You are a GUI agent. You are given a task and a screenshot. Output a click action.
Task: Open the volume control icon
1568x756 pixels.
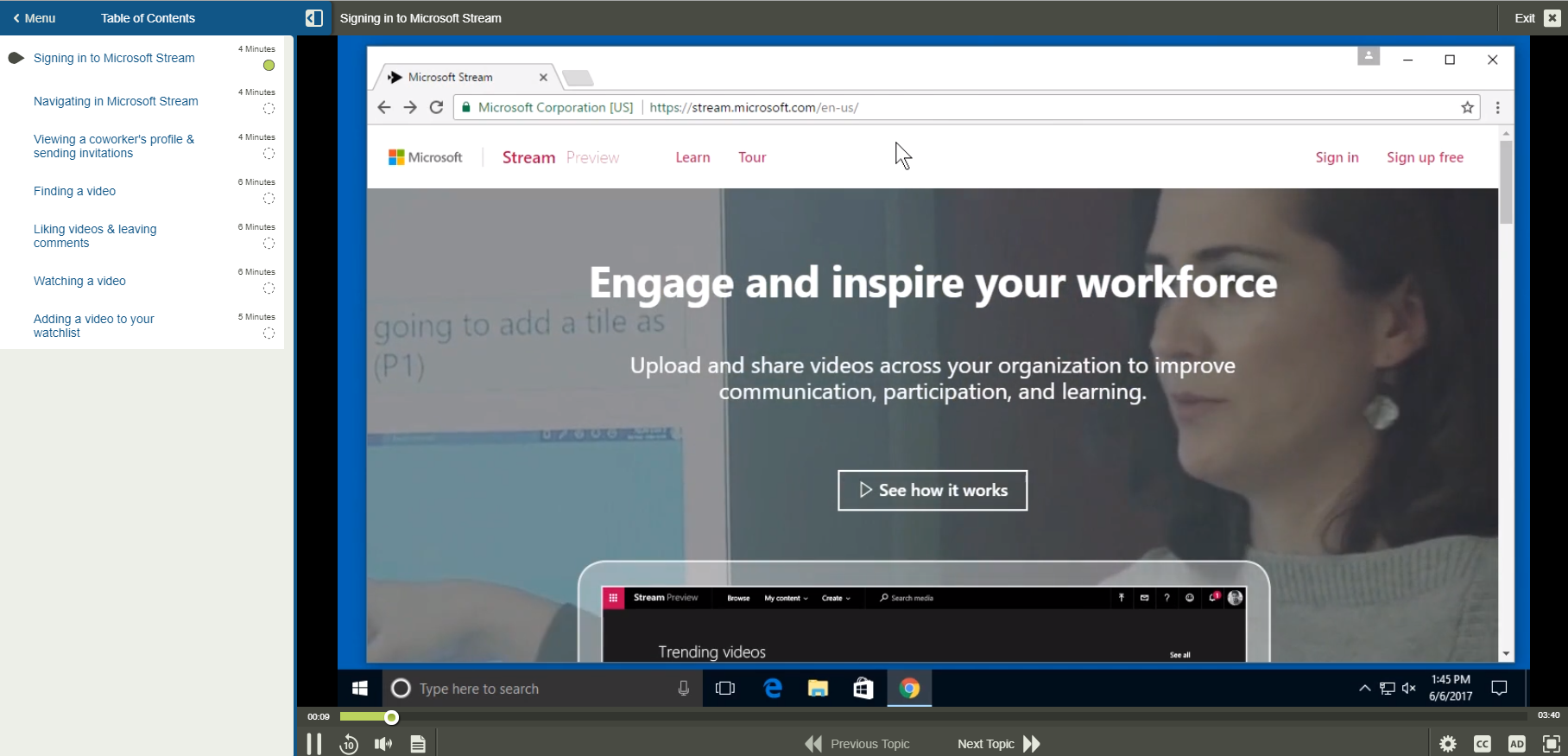(383, 743)
